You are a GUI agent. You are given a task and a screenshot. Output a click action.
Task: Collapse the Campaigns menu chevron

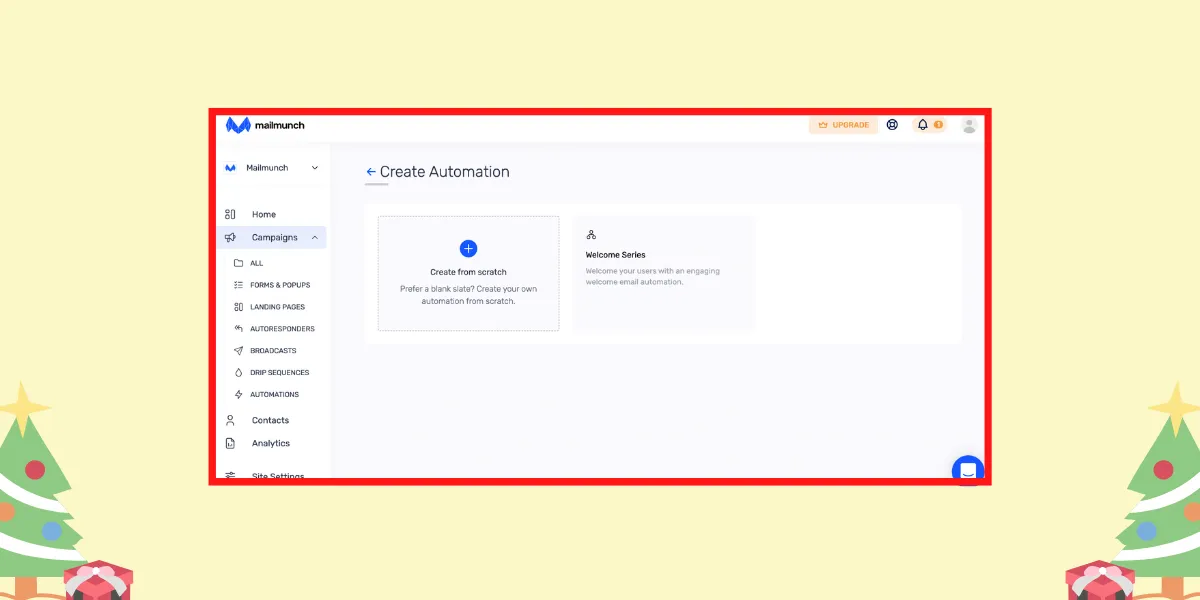315,237
